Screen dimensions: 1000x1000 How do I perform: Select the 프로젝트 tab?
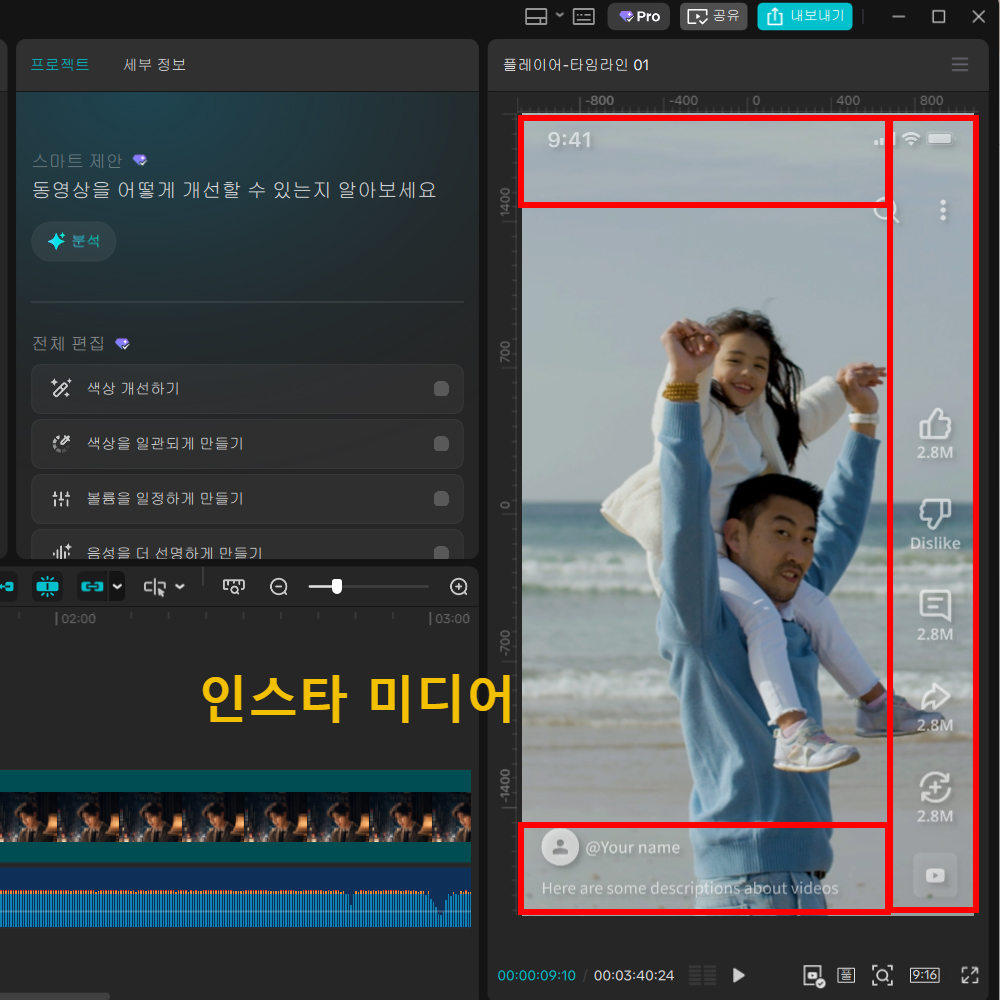coord(60,64)
